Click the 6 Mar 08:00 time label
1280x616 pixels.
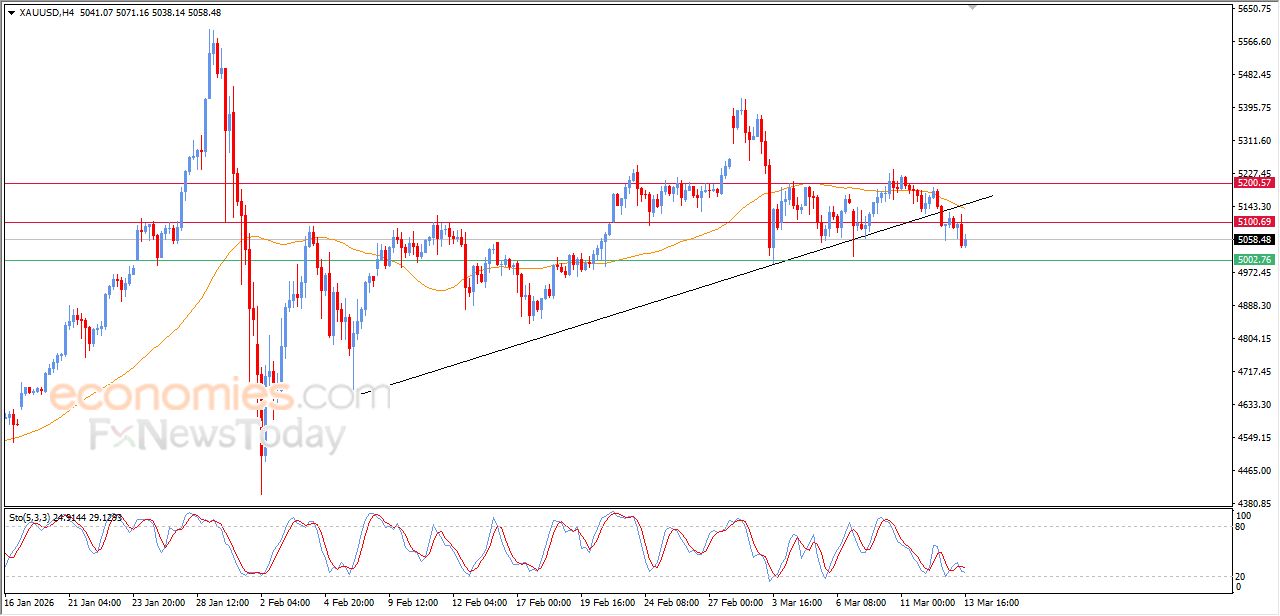click(x=862, y=603)
